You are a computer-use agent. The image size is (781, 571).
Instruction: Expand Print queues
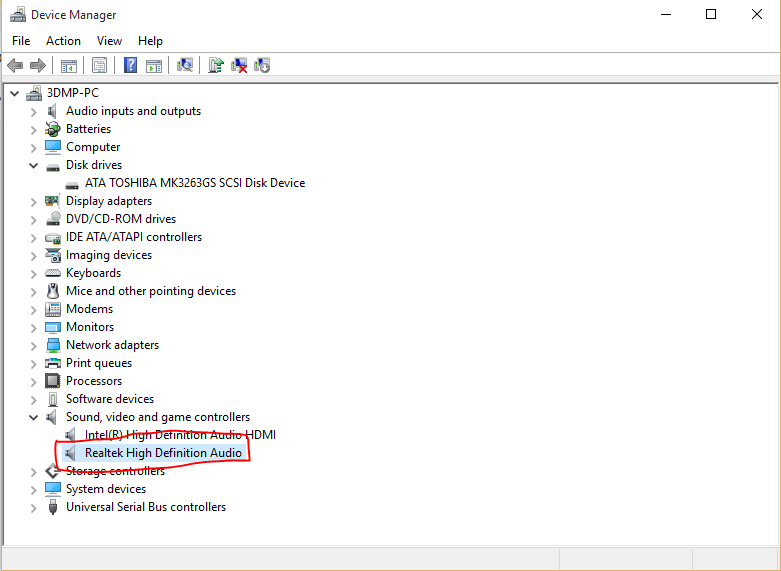pos(33,363)
